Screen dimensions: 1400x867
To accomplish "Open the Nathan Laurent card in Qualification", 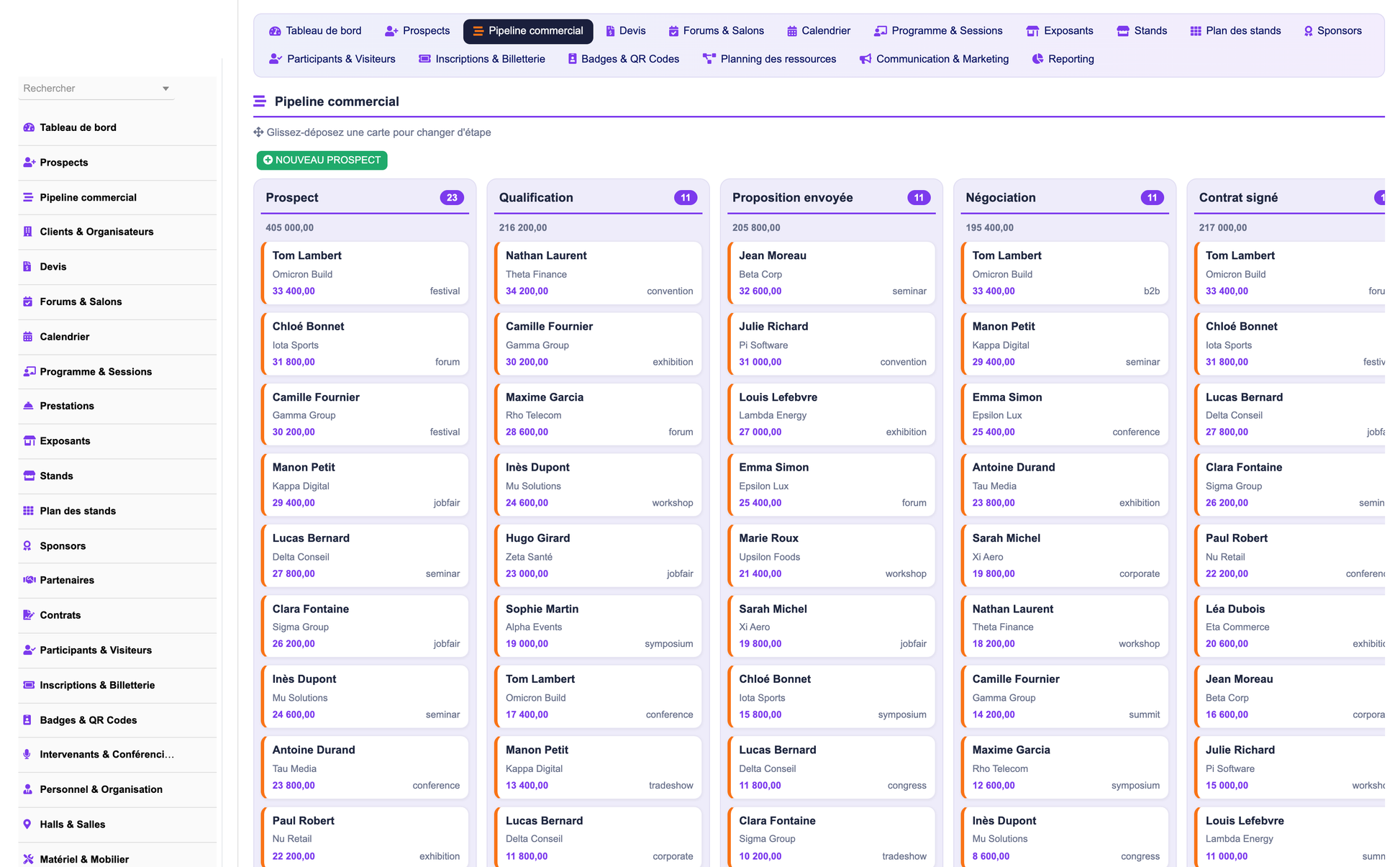I will (x=598, y=273).
